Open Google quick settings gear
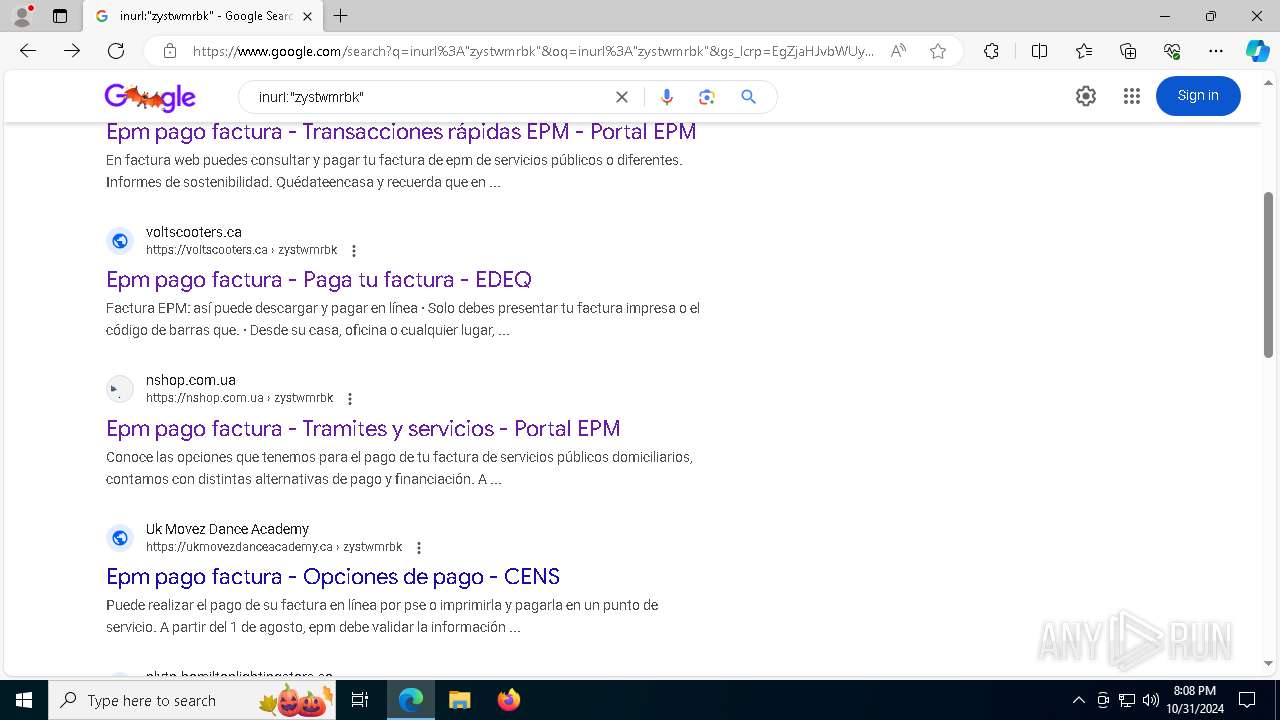 1086,96
